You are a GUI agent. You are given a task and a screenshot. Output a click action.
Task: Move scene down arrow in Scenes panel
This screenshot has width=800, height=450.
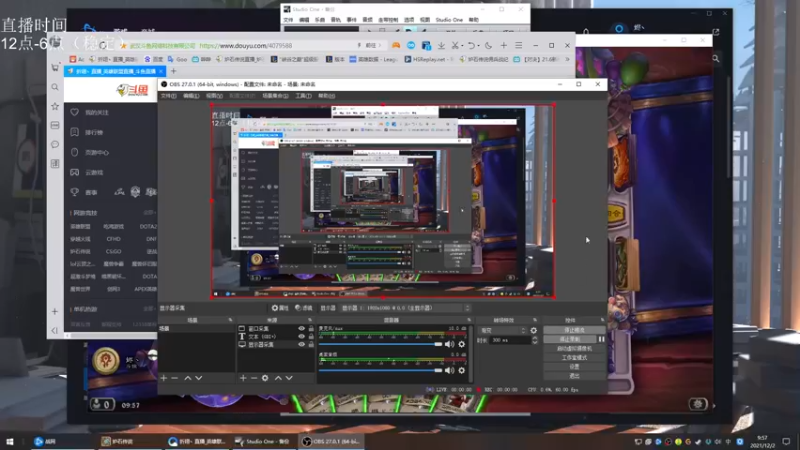[x=198, y=378]
